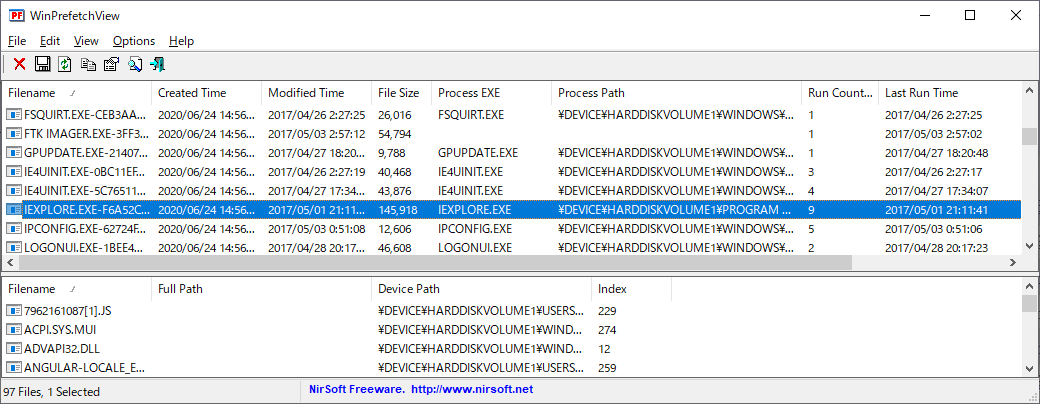Viewport: 1040px width, 404px height.
Task: Open the File menu
Action: pyautogui.click(x=17, y=41)
